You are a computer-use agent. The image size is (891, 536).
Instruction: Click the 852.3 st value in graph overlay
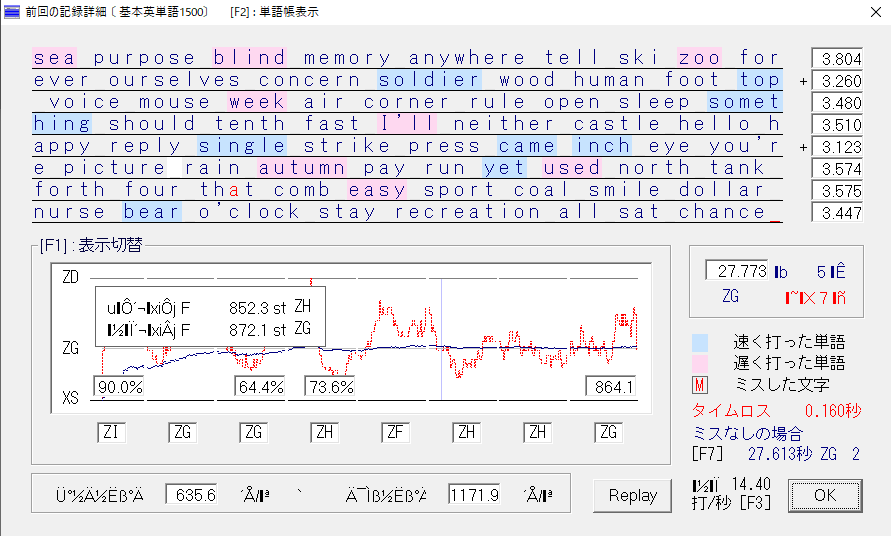(x=257, y=308)
